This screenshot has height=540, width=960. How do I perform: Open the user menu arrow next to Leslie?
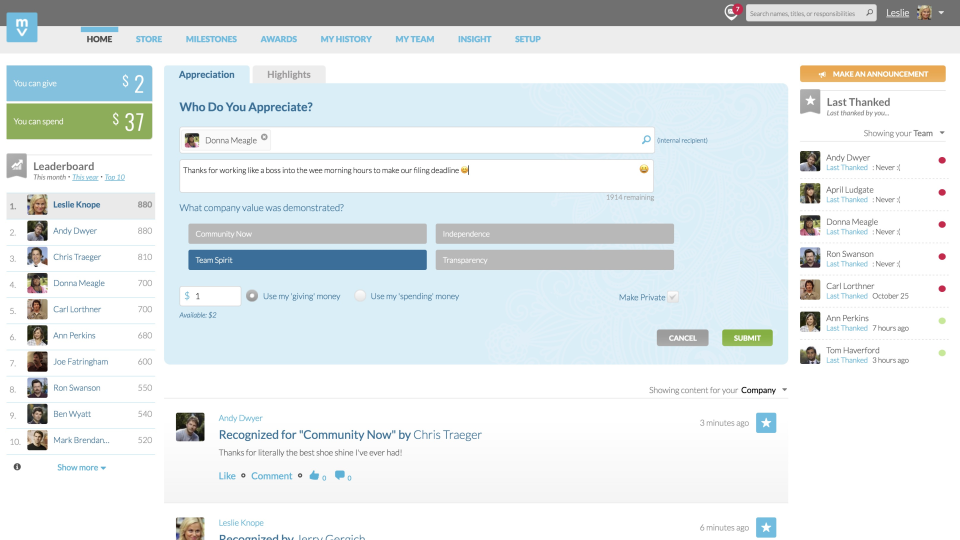[942, 13]
